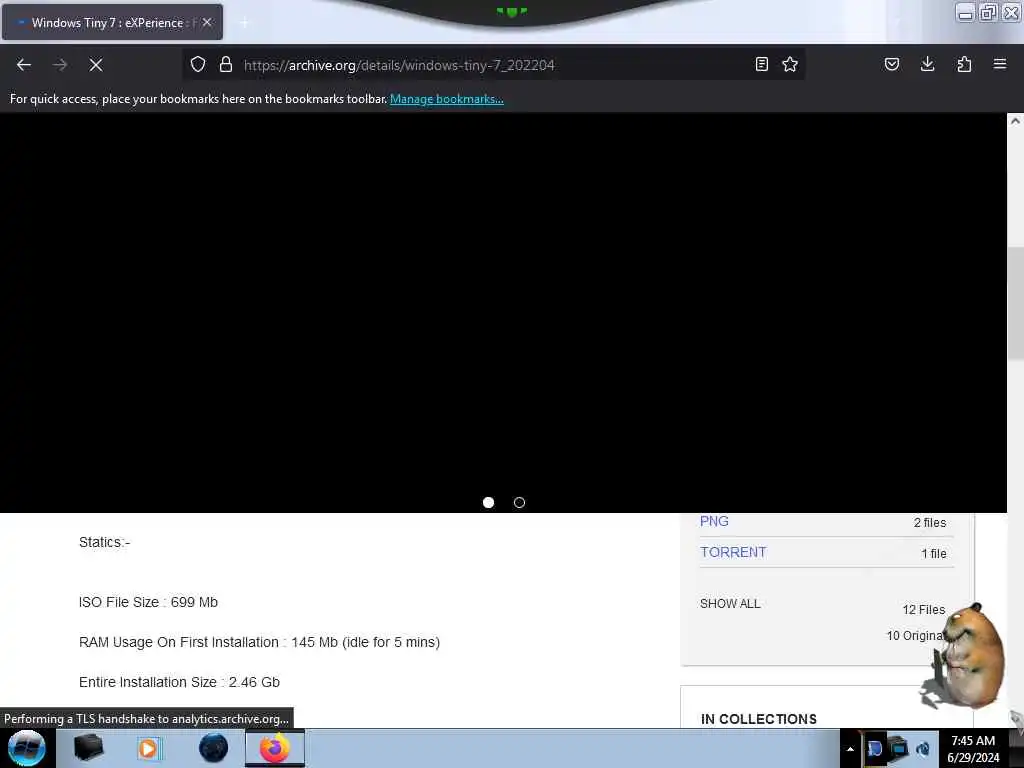1024x768 pixels.
Task: Click the '2 files' count
Action: [x=930, y=522]
